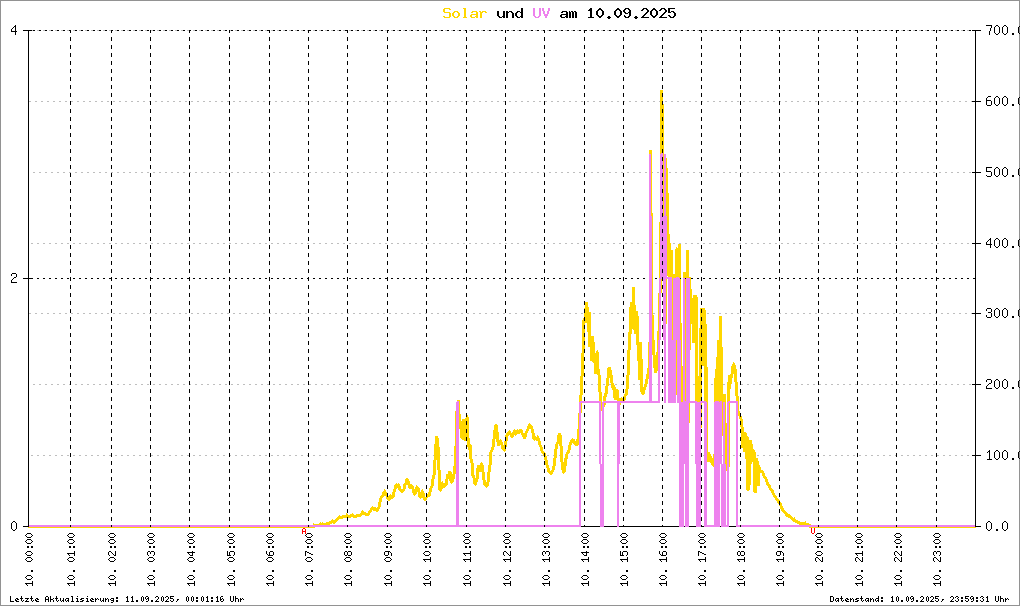This screenshot has height=606, width=1020.
Task: Click the time label '10. 11:00'
Action: (x=468, y=559)
